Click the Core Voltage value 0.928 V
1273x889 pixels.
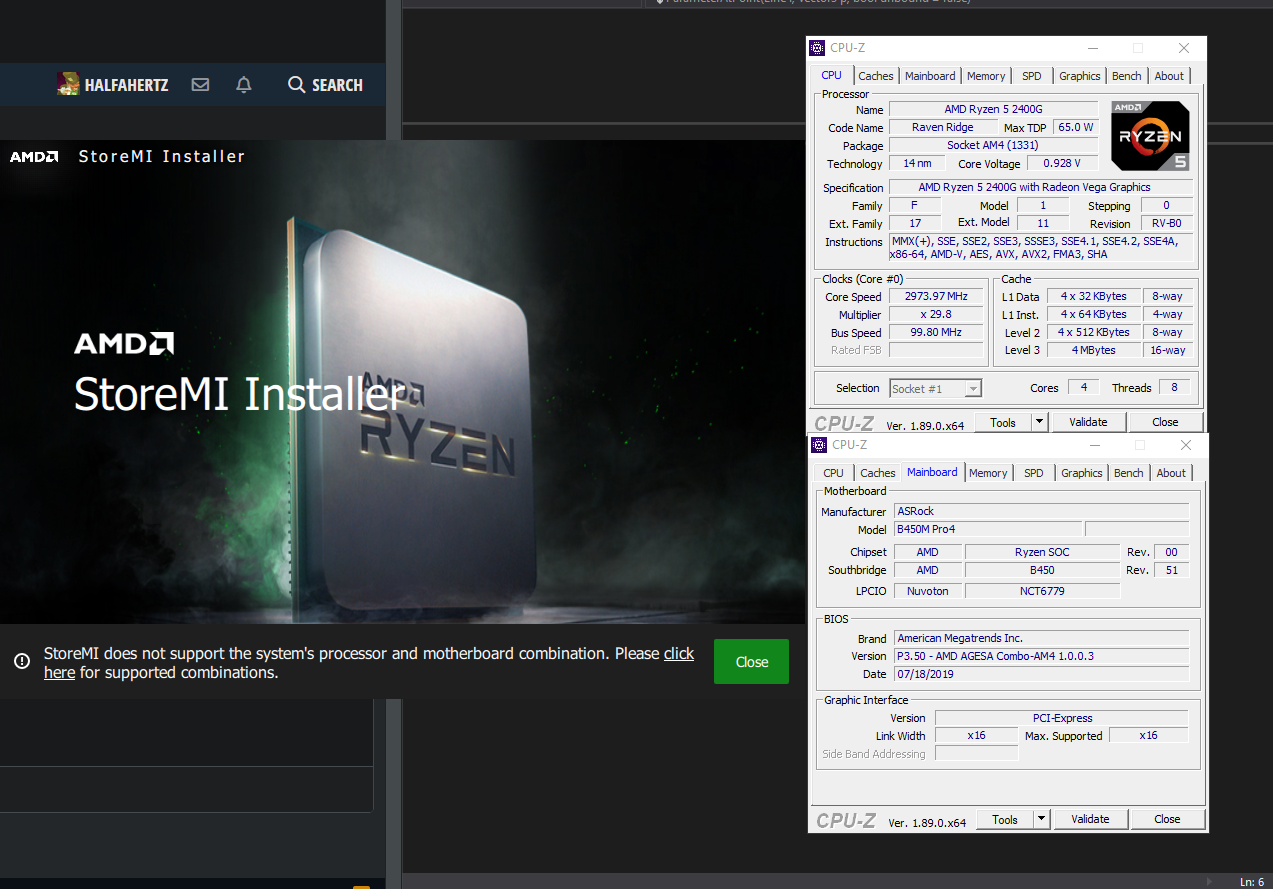(x=1061, y=163)
